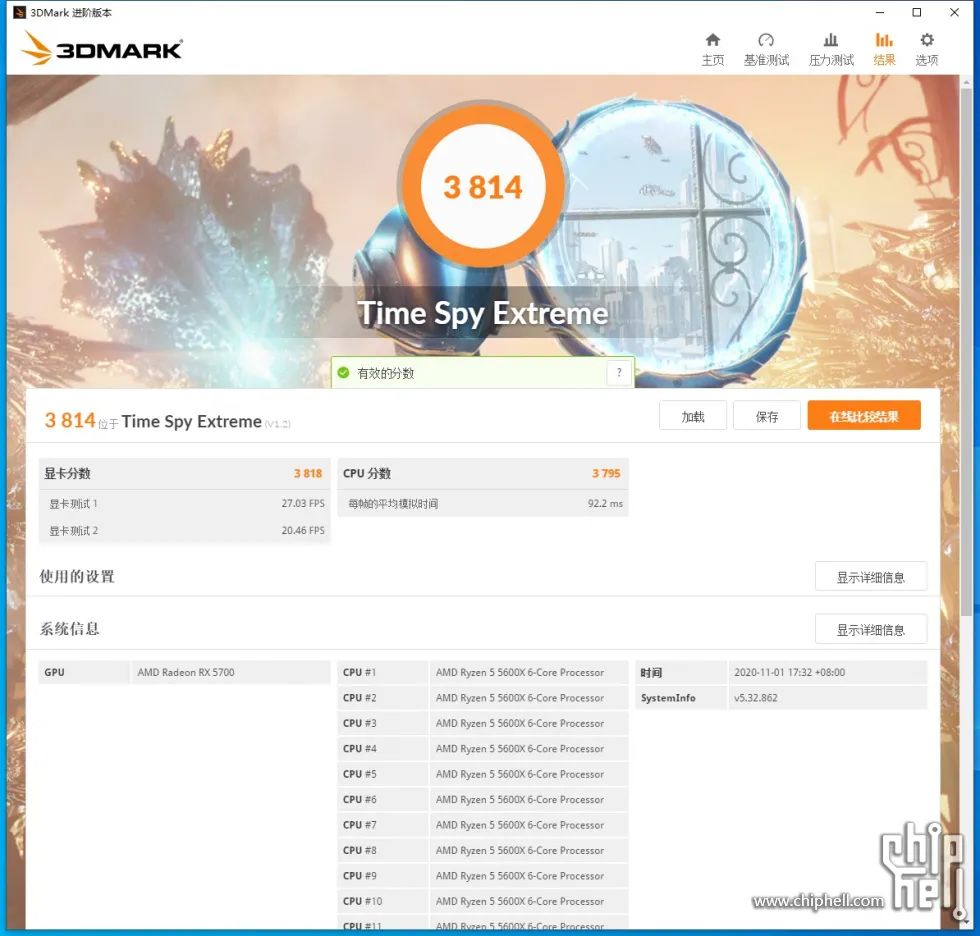Screen dimensions: 980x936
Task: Show details for 使用的设置 section
Action: (871, 577)
